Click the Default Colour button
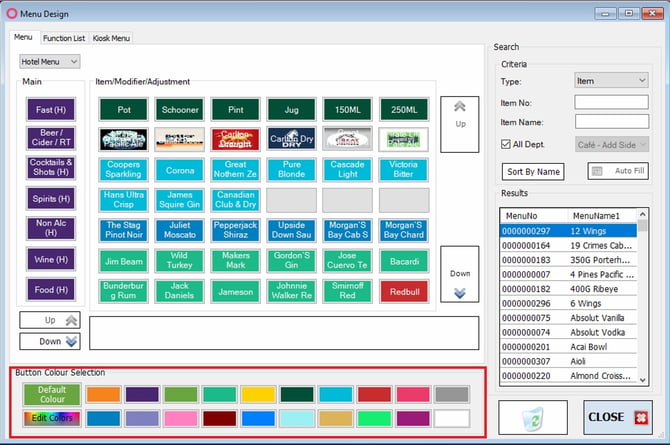 tap(52, 394)
